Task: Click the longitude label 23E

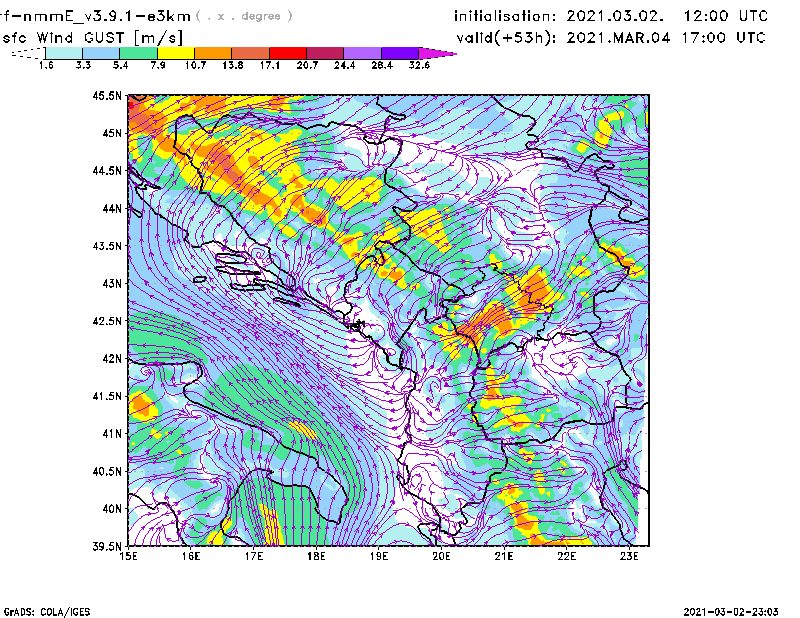Action: tap(629, 556)
